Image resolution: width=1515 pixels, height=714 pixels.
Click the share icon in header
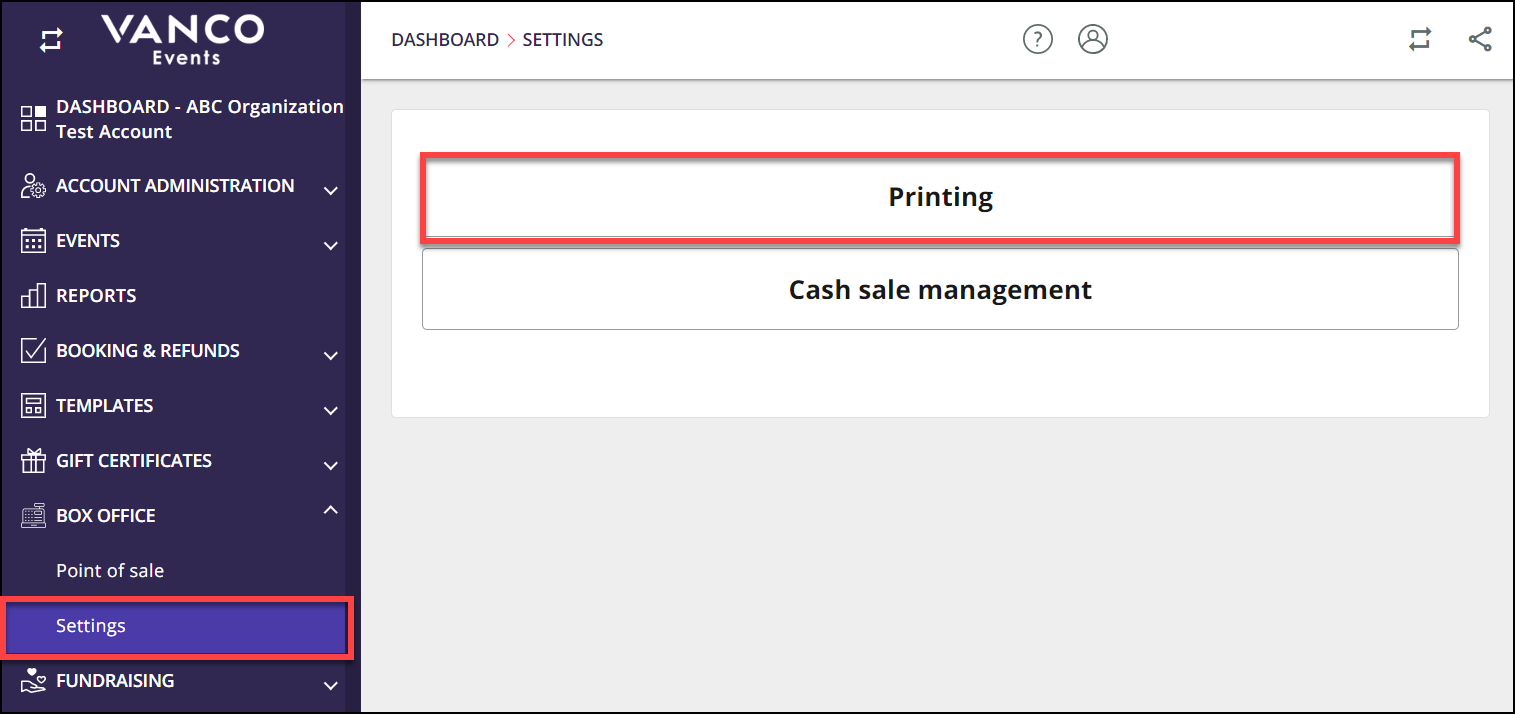1480,40
